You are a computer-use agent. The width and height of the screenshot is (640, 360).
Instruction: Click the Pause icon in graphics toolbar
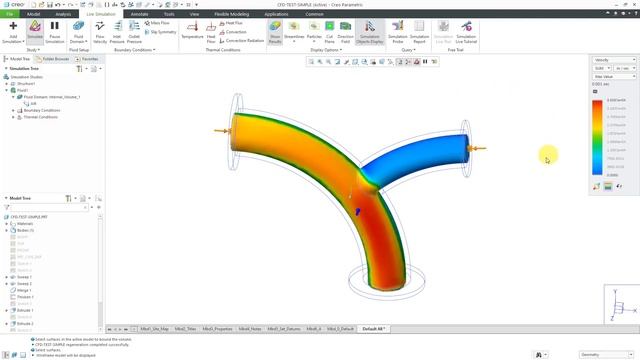pyautogui.click(x=425, y=62)
